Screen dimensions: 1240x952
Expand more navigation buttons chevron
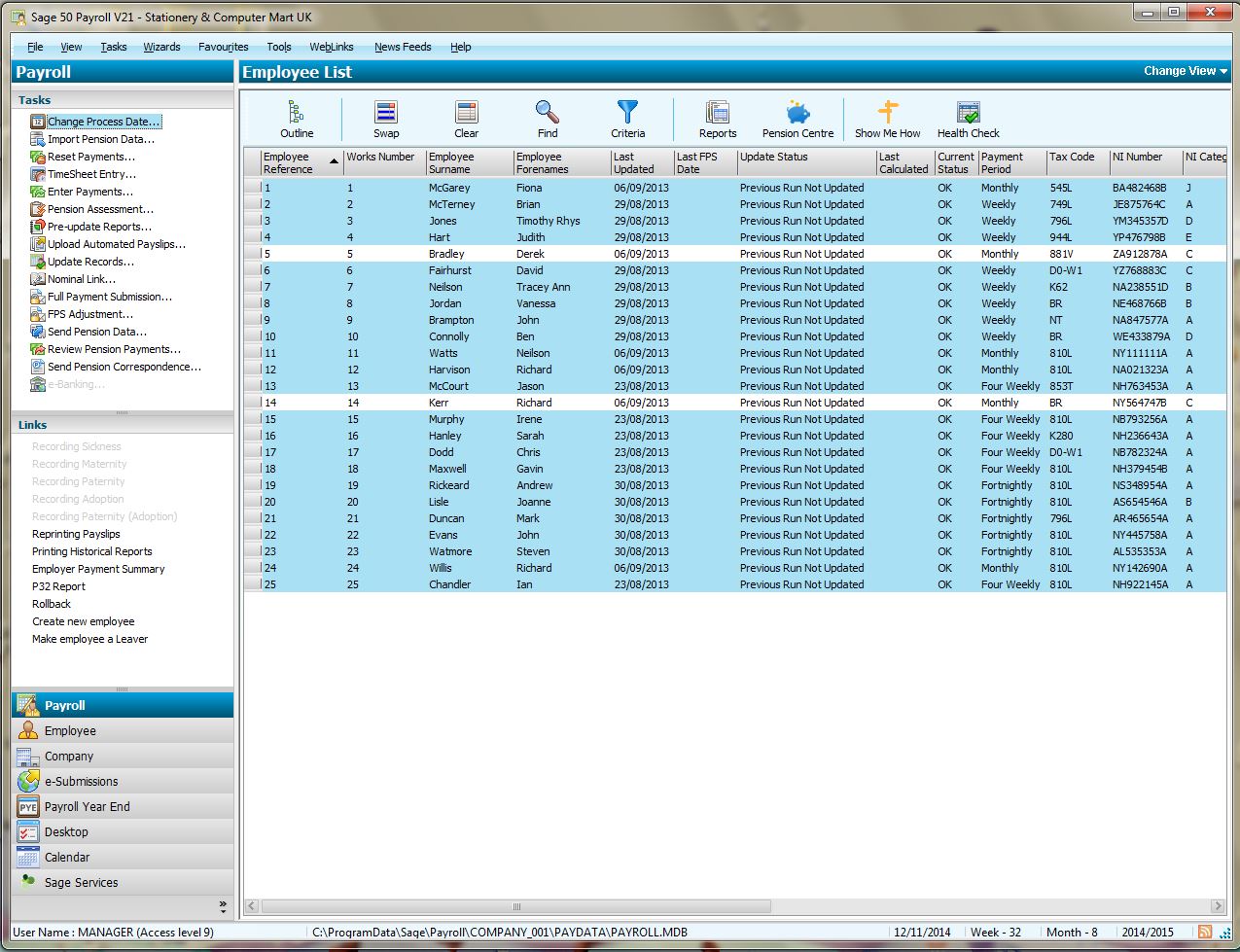pos(223,906)
